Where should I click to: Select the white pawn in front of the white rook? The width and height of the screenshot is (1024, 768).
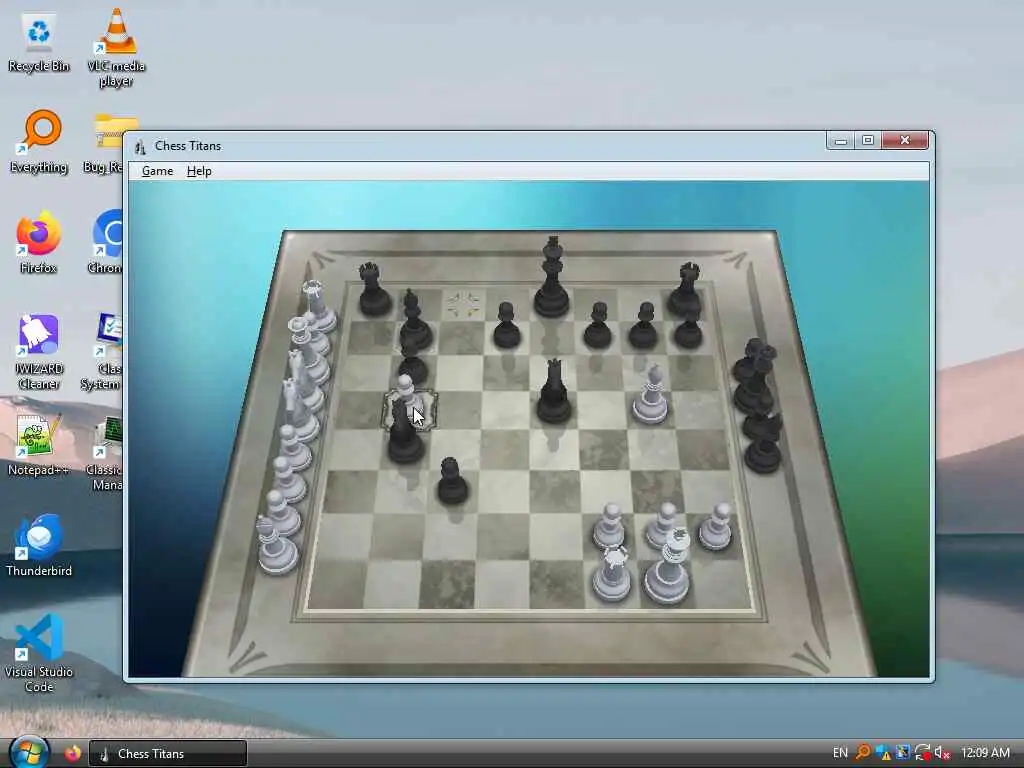(609, 526)
